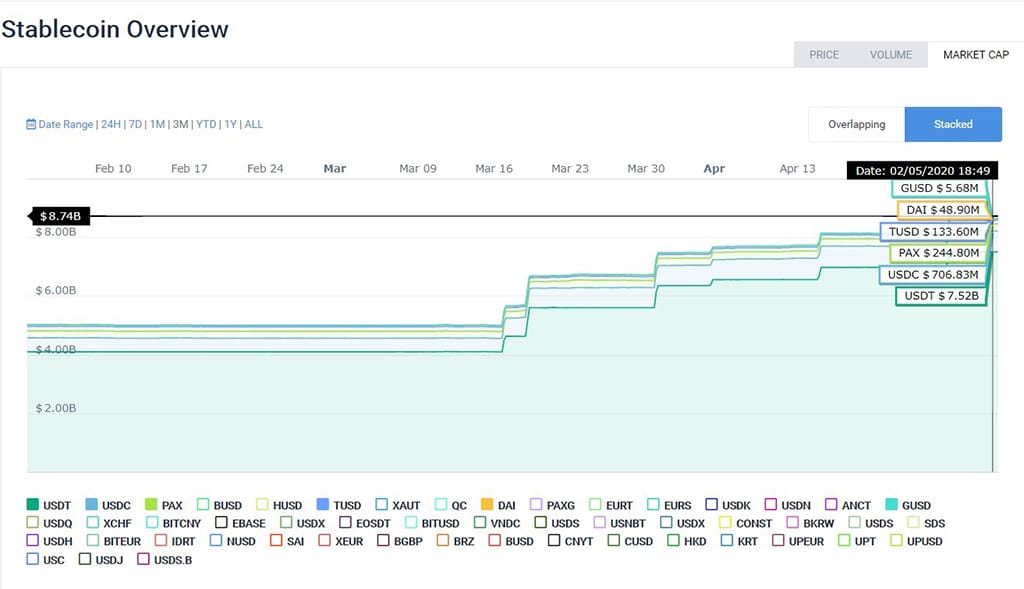Screen dimensions: 1024x589
Task: Choose the 7D date range
Action: point(135,124)
